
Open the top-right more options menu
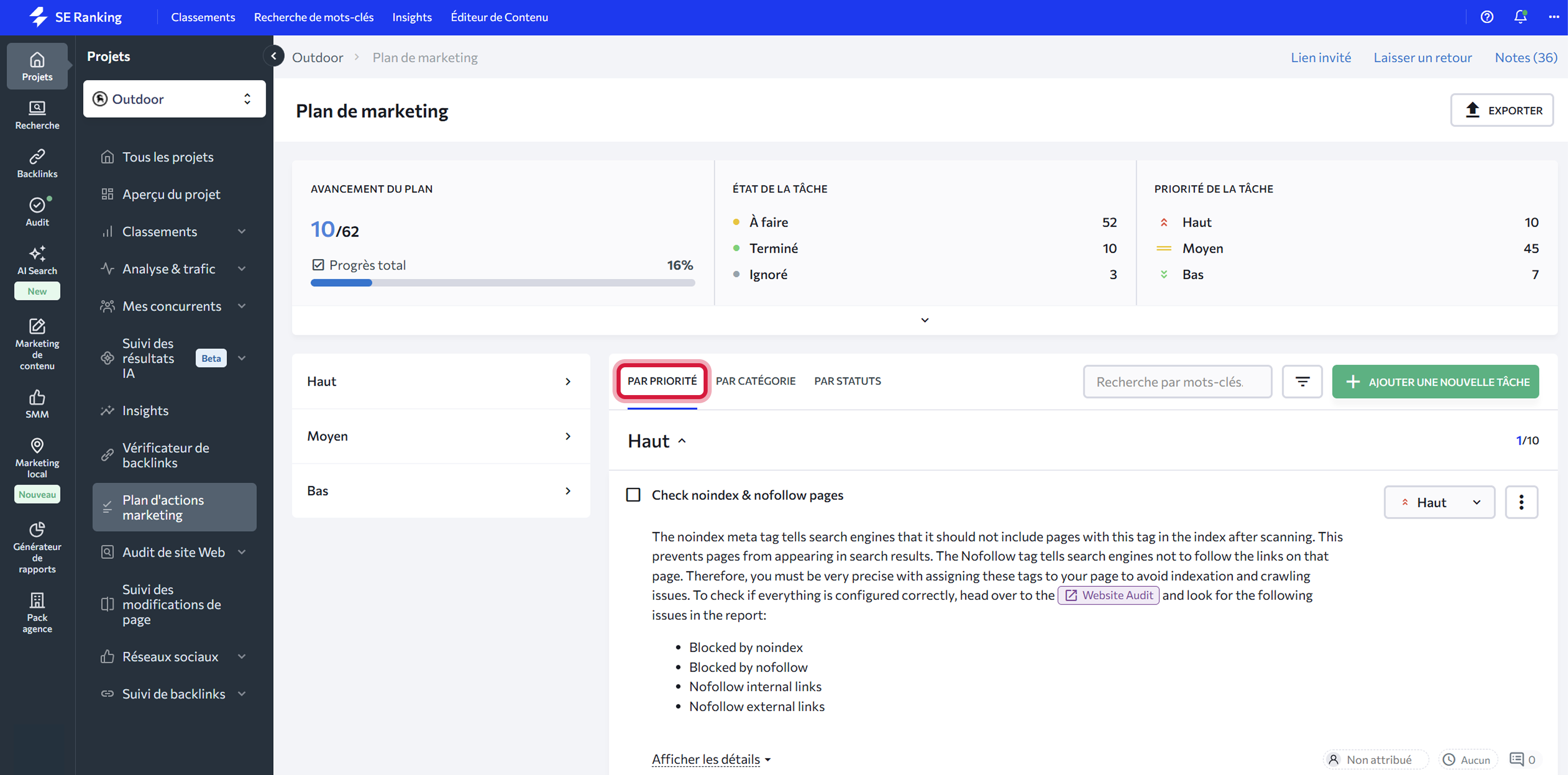click(x=1553, y=17)
